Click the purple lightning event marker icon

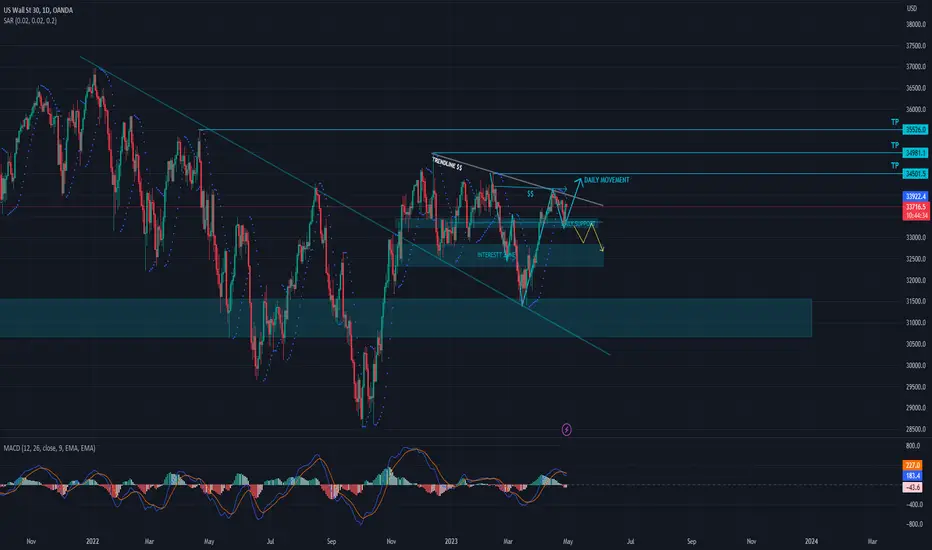566,429
